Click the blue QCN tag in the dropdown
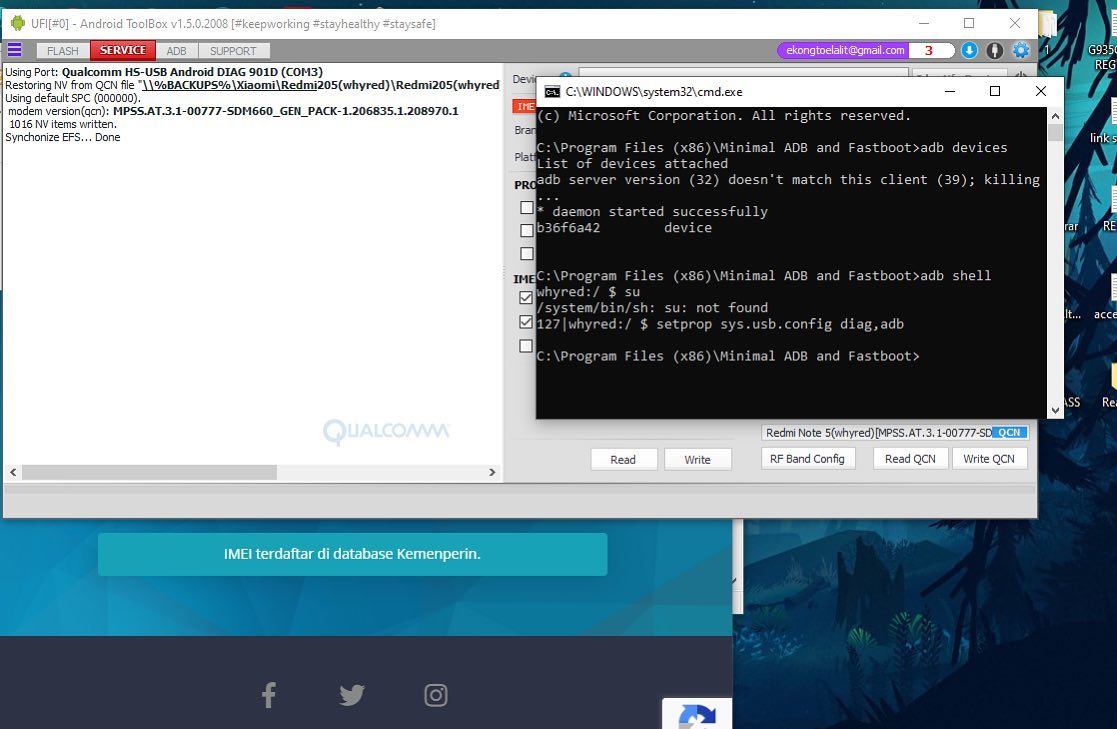 pos(1009,433)
